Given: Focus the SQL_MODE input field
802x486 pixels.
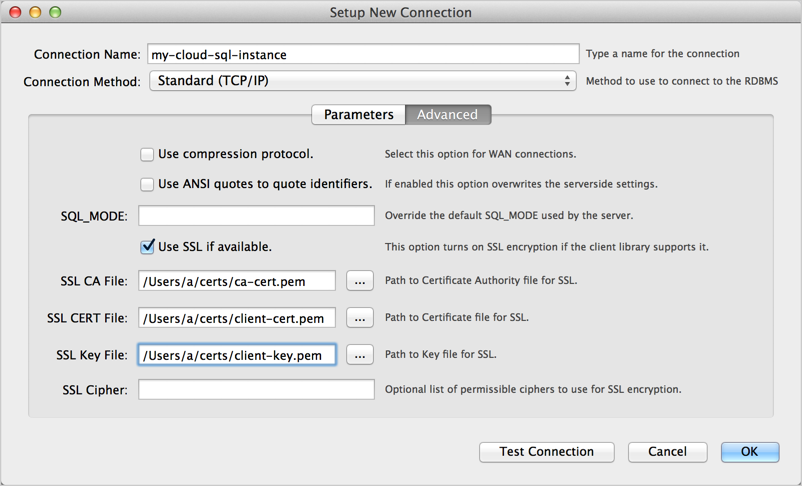Looking at the screenshot, I should (x=256, y=215).
